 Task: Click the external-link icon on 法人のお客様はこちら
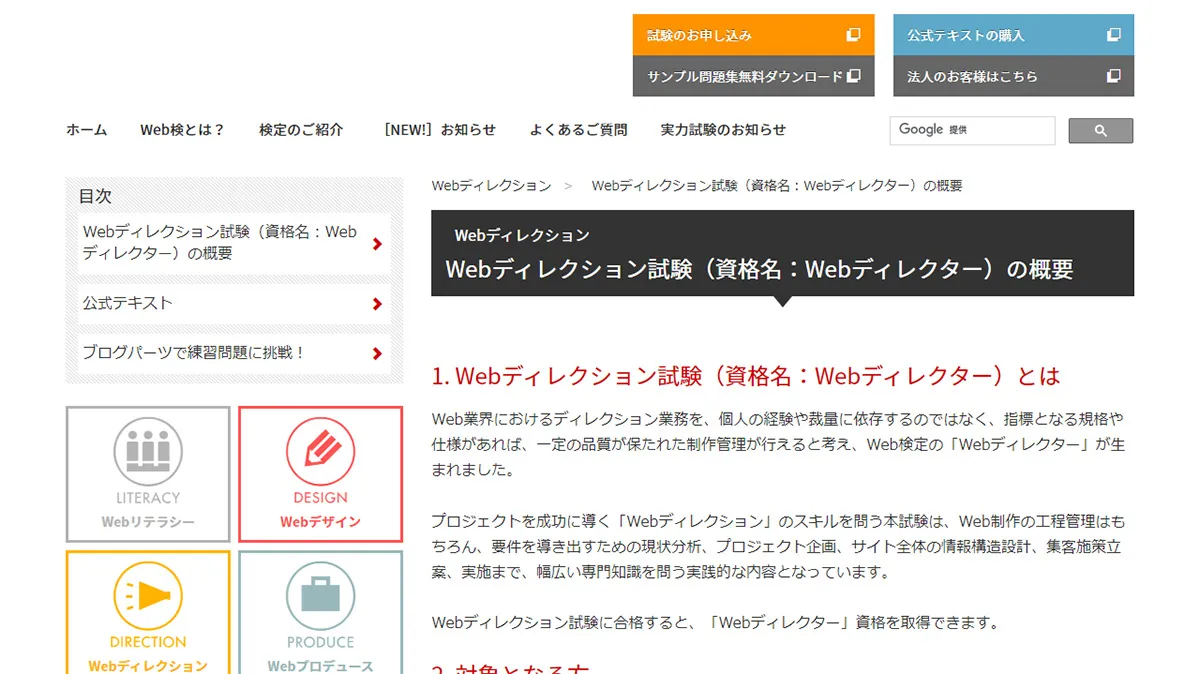click(x=1113, y=76)
